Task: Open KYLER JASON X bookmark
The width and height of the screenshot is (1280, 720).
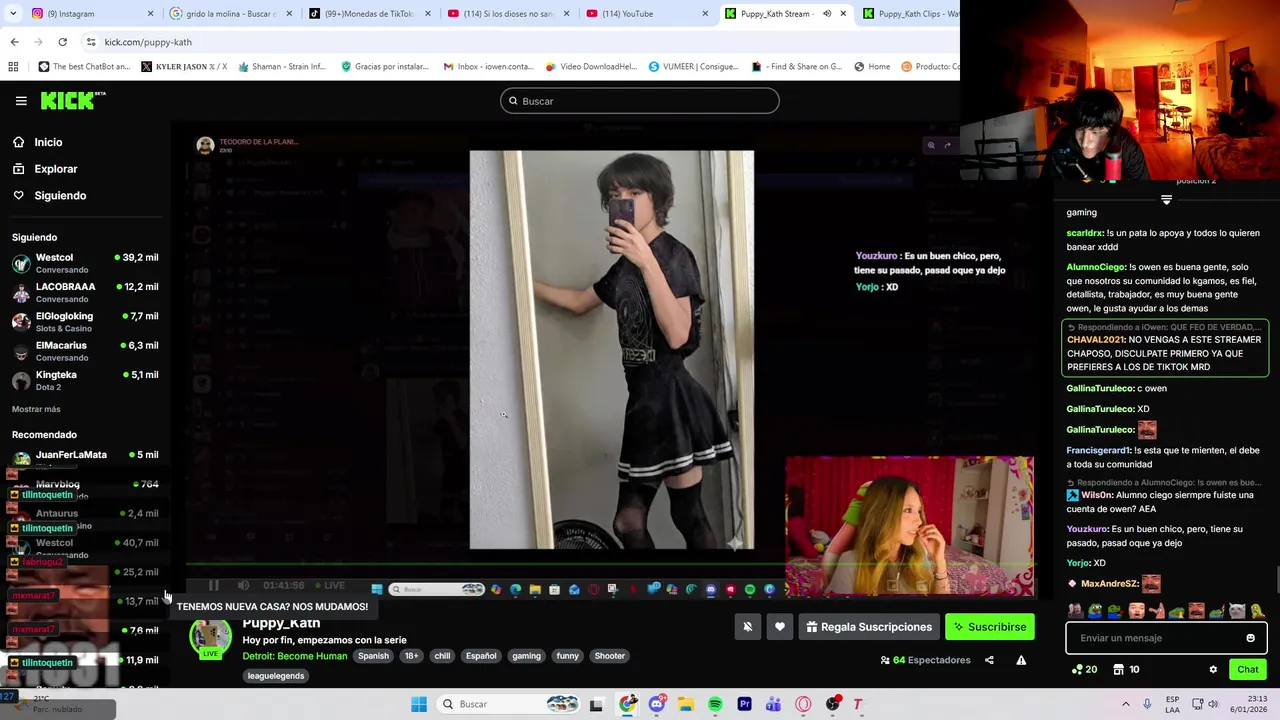Action: click(x=183, y=67)
